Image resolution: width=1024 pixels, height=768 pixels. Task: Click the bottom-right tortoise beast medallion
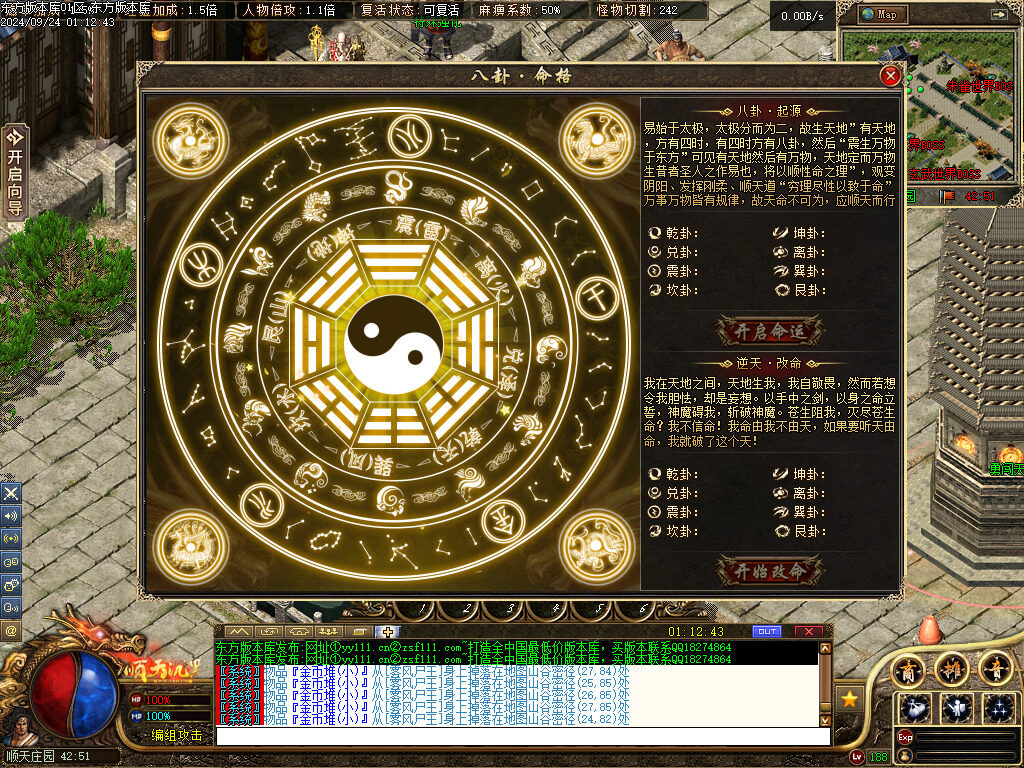(596, 546)
